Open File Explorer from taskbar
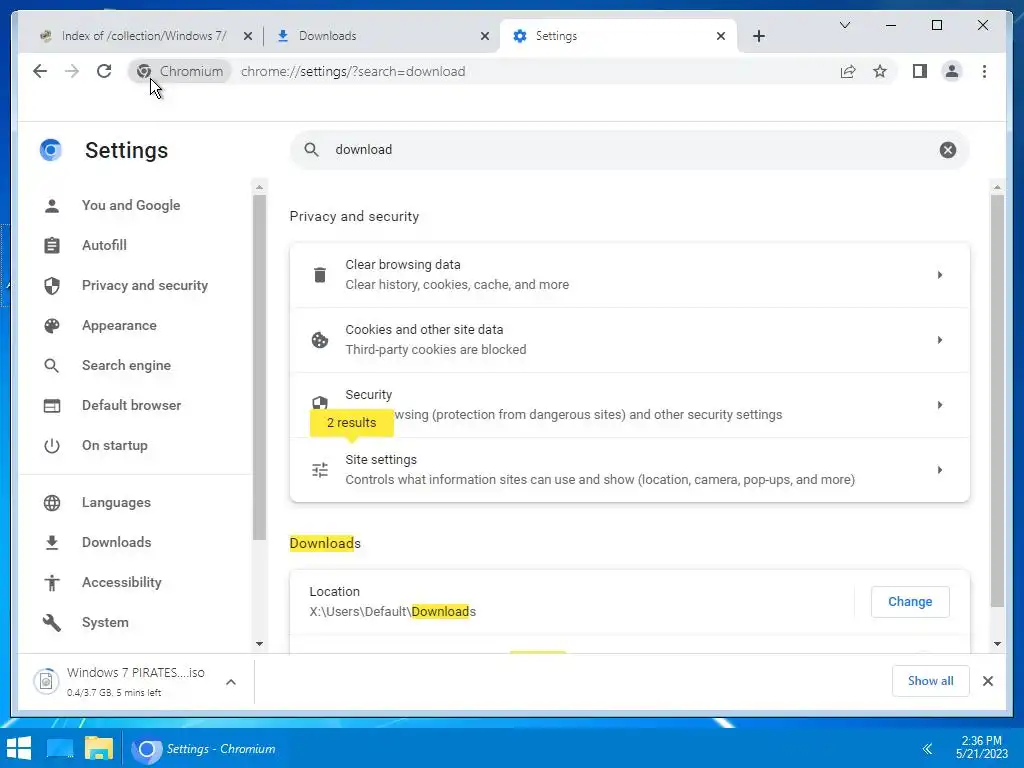This screenshot has height=768, width=1024. pyautogui.click(x=99, y=748)
